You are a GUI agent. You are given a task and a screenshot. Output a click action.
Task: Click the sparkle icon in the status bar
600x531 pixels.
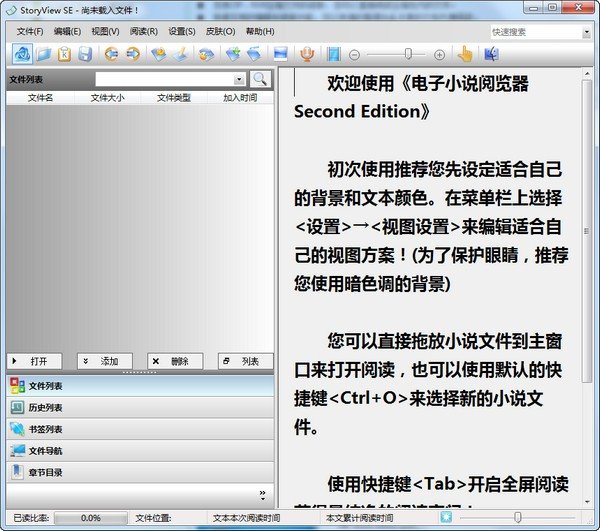point(446,517)
